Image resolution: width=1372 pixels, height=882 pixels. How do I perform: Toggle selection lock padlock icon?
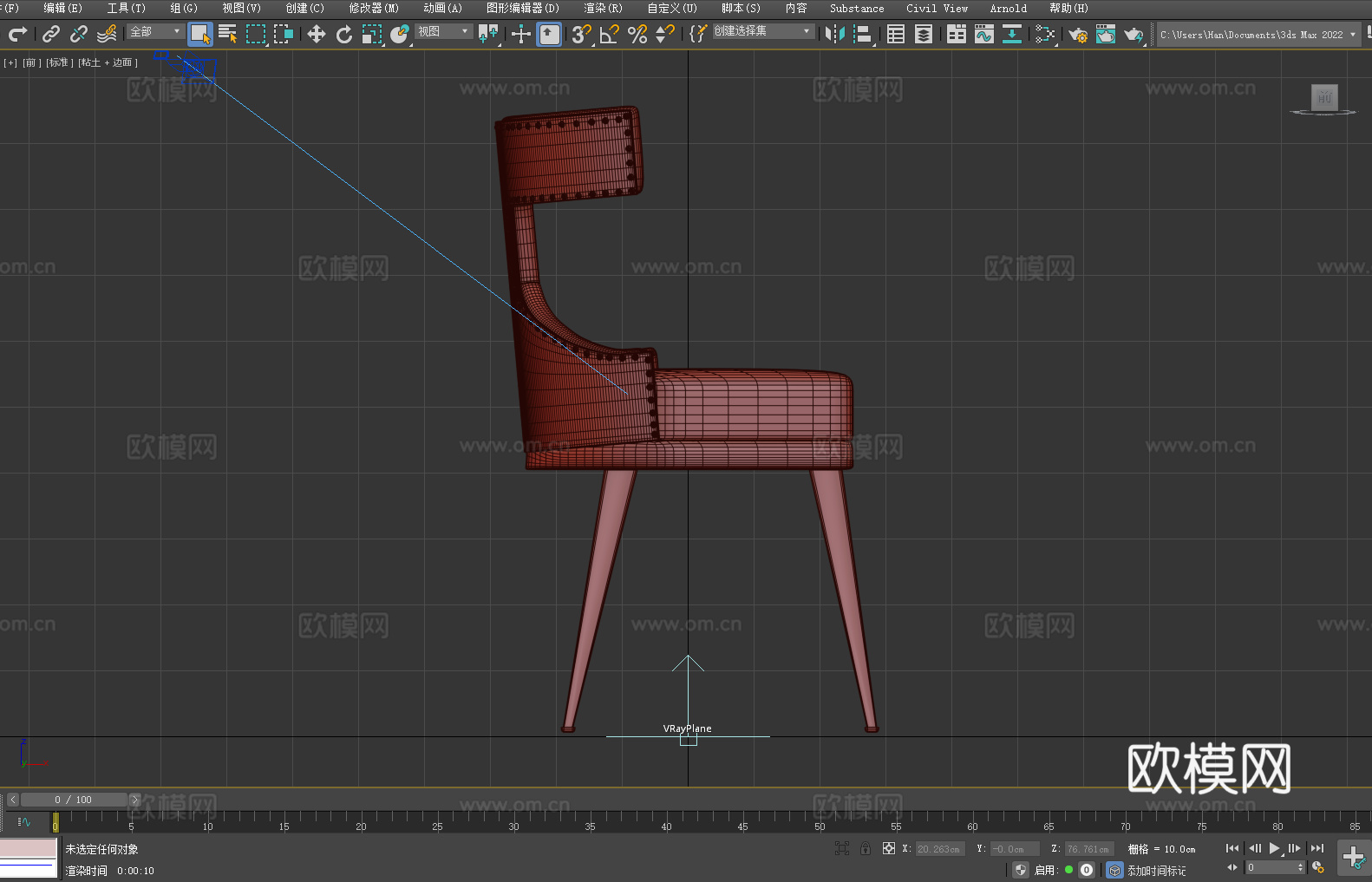[866, 848]
